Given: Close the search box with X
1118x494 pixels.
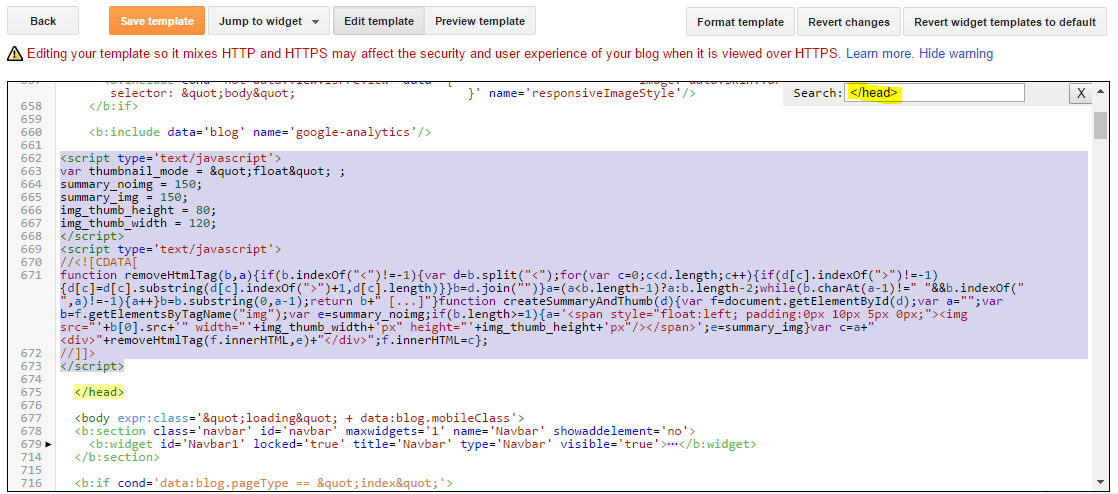Looking at the screenshot, I should [1080, 93].
